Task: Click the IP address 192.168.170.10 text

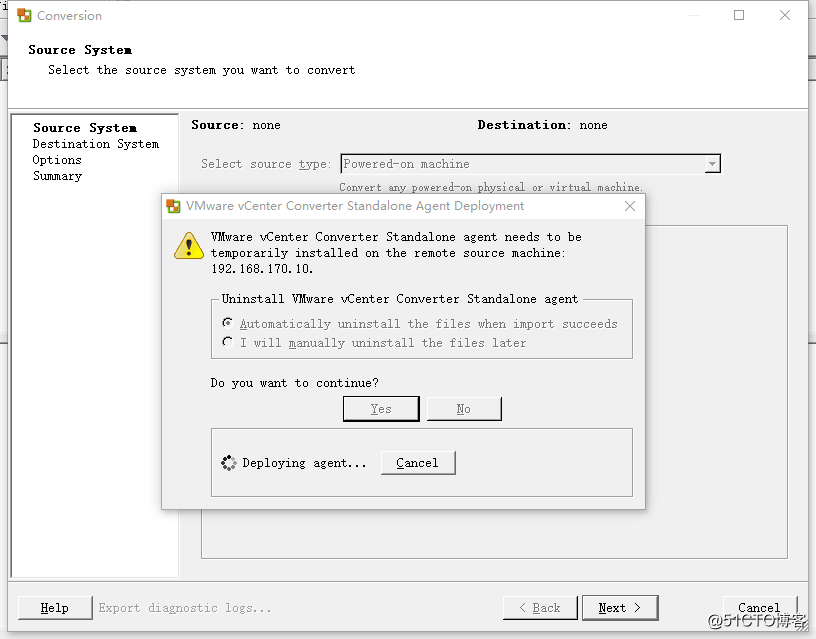Action: click(x=262, y=269)
